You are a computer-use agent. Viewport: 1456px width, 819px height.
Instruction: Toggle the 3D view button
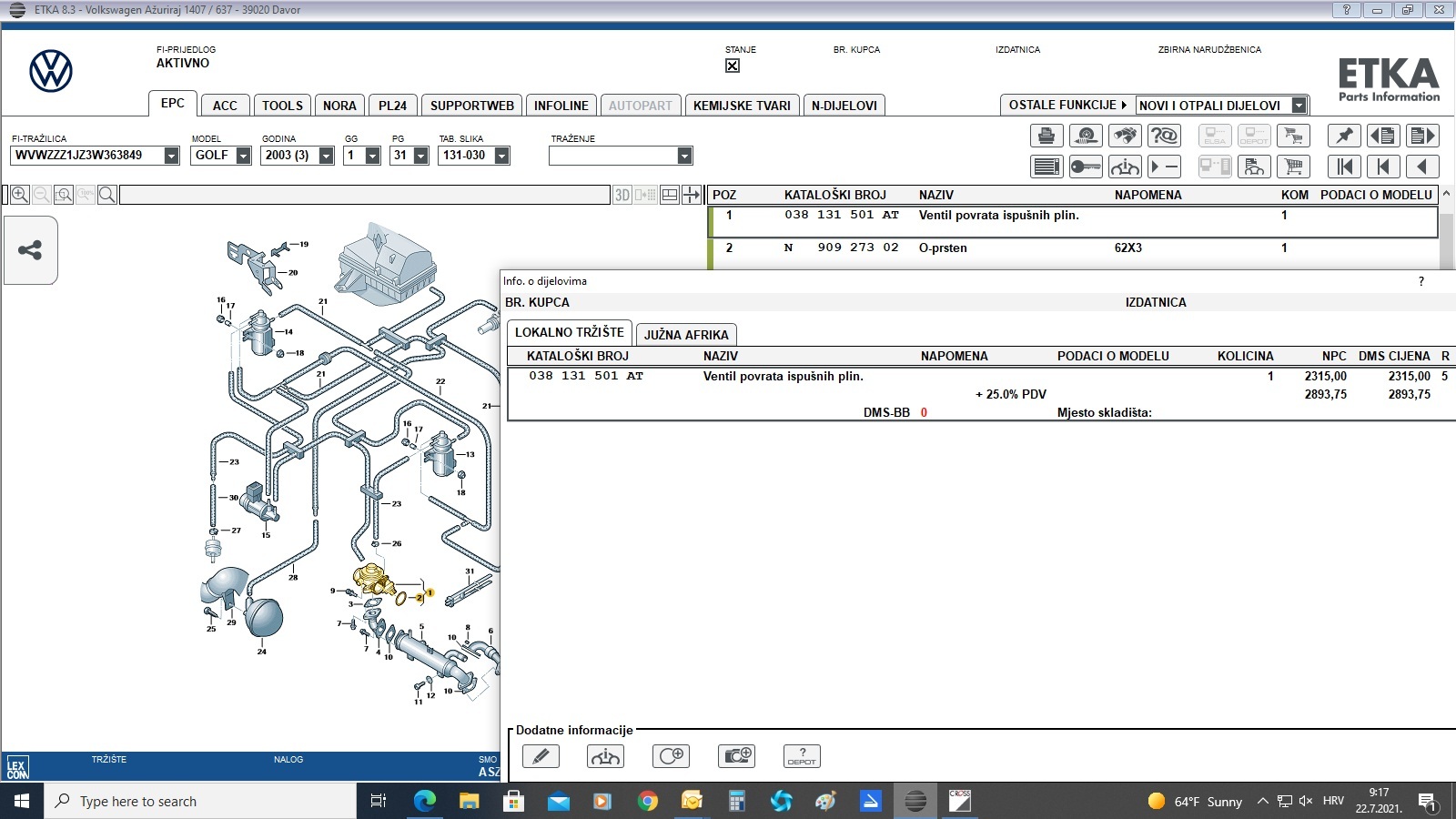coord(622,195)
